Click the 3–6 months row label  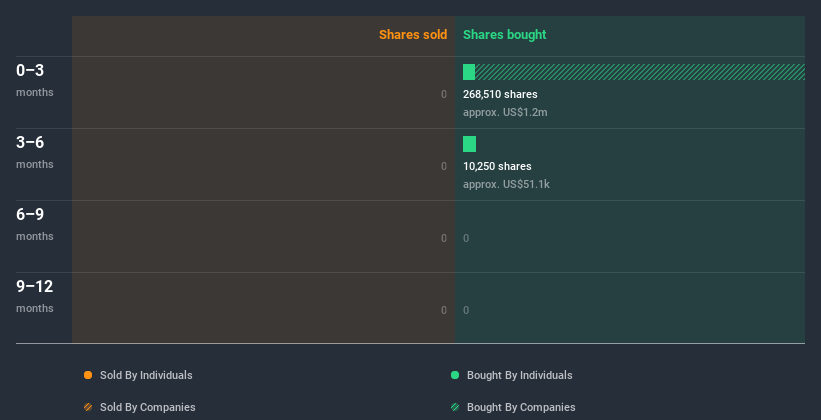(x=35, y=152)
